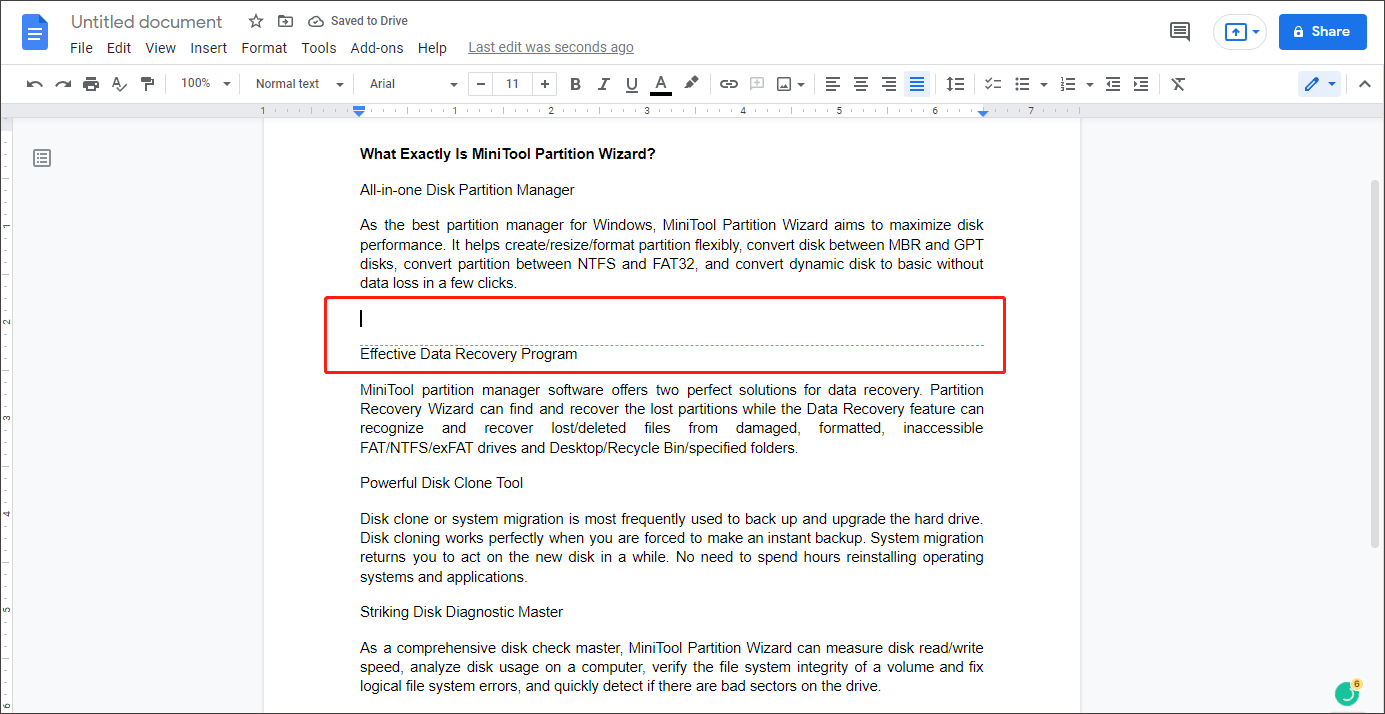Open comment history
This screenshot has height=714, width=1385.
click(x=1180, y=32)
